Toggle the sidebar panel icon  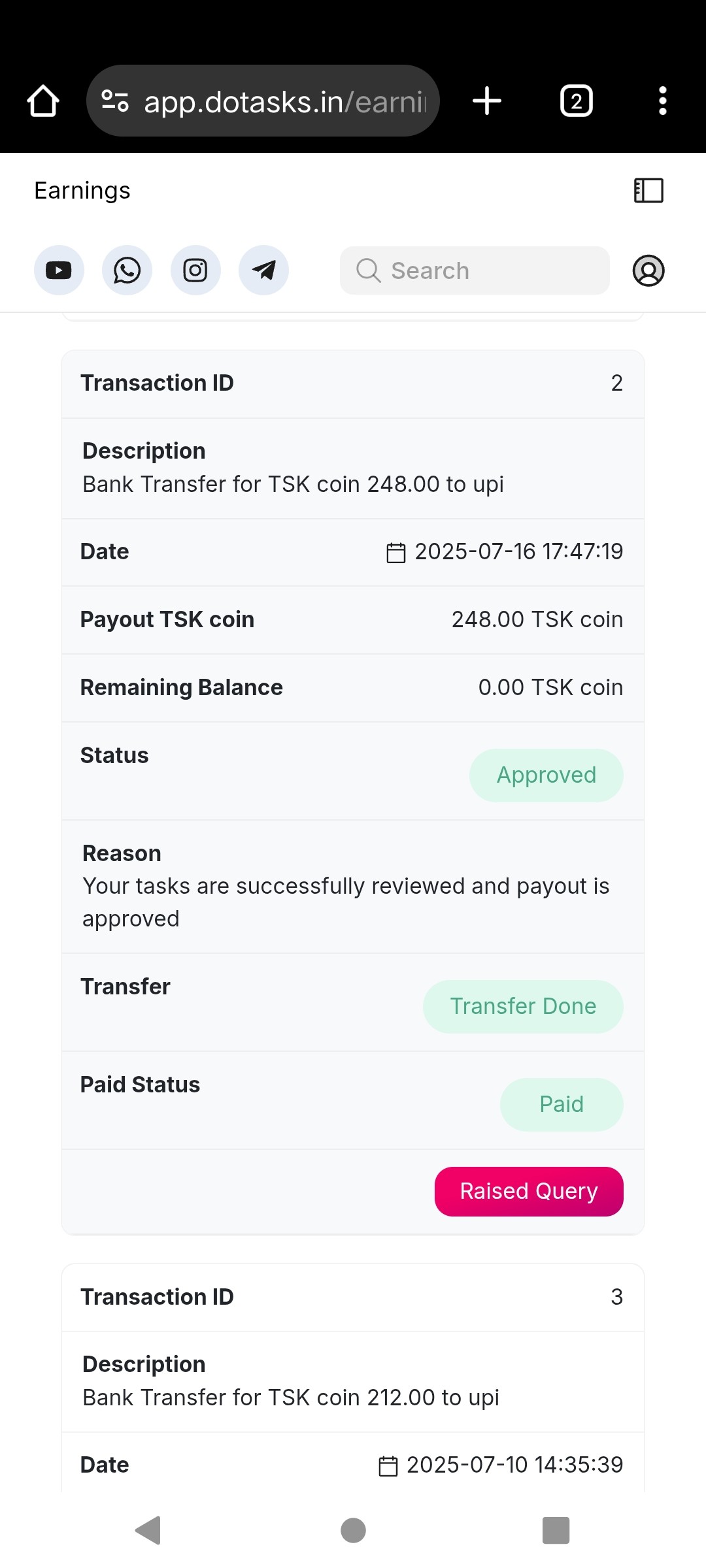coord(648,191)
